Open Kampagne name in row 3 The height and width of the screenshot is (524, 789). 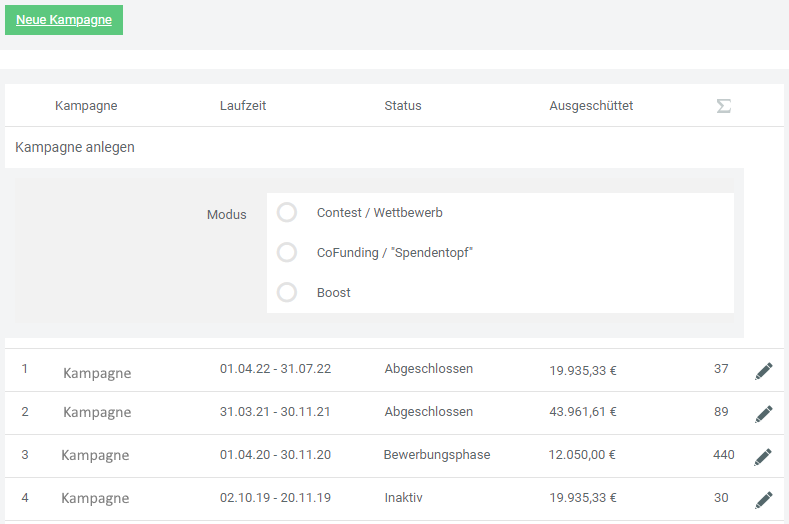click(95, 455)
